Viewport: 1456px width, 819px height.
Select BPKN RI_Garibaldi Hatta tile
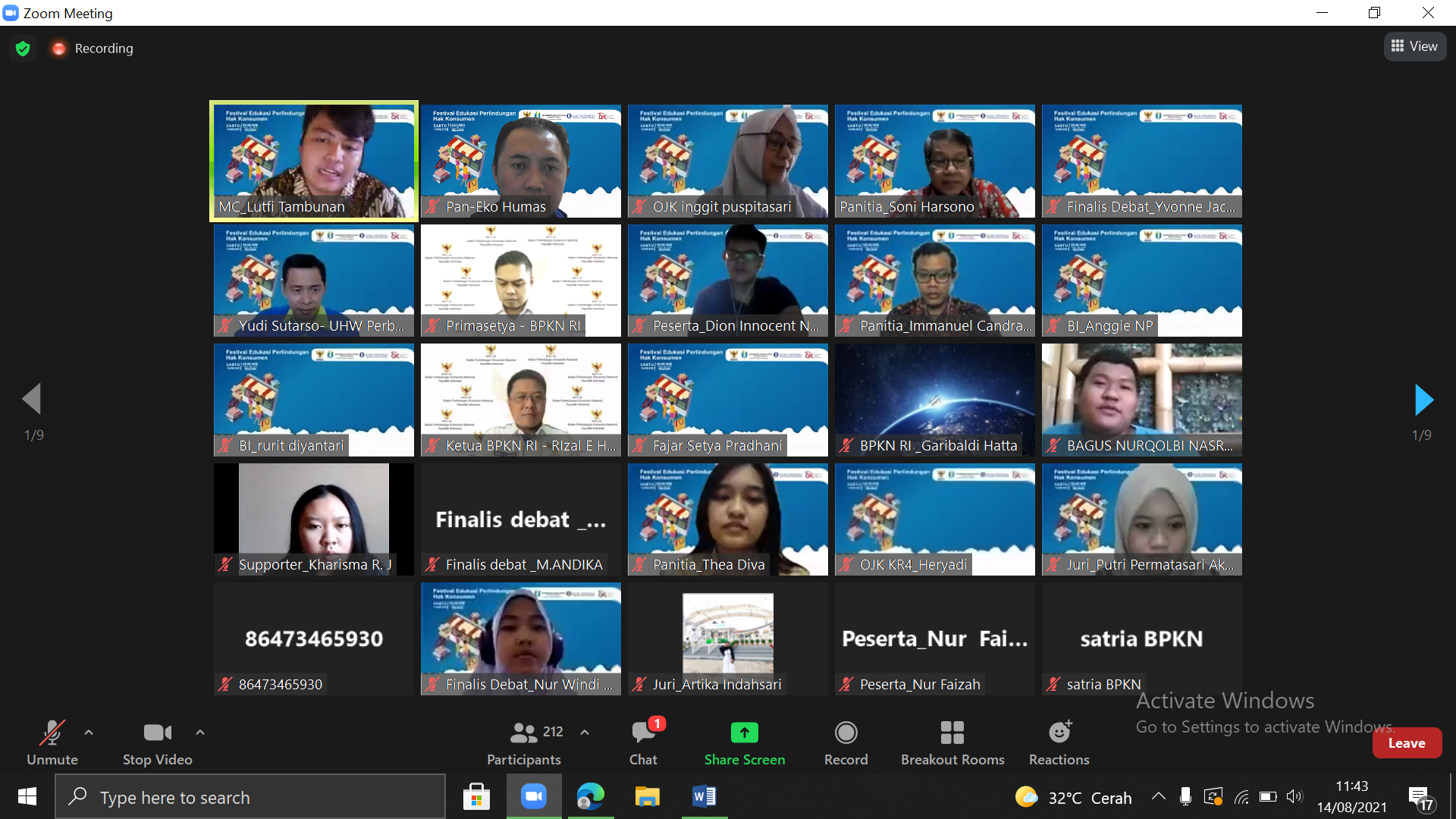tap(935, 400)
